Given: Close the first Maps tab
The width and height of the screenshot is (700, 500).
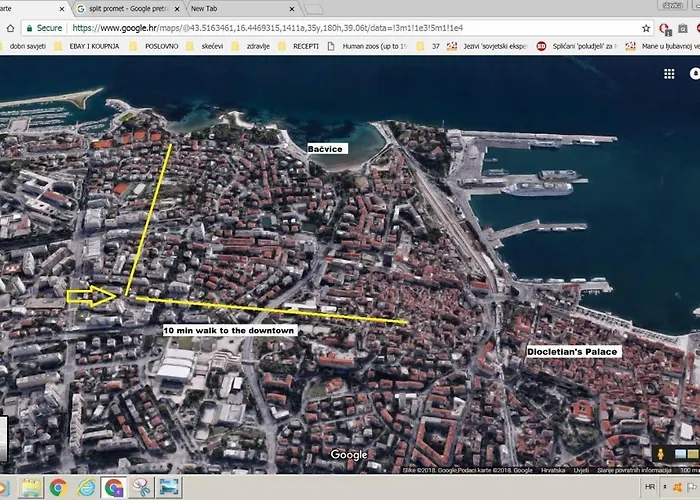Looking at the screenshot, I should 62,9.
